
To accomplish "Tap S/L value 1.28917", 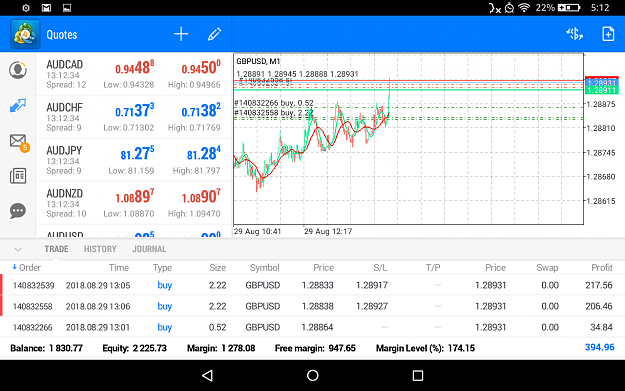I will tap(372, 285).
